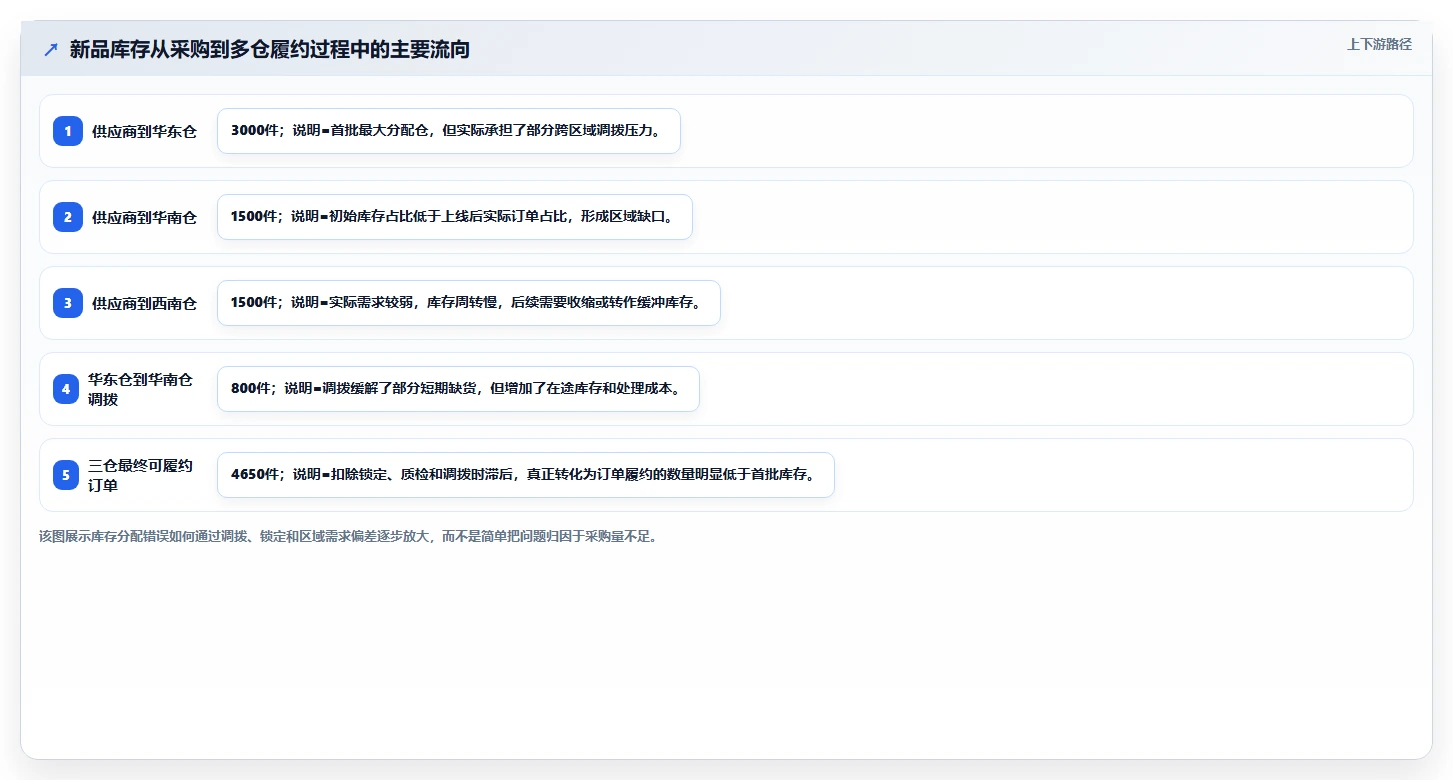Open the 3000件 description box
Screen dimensions: 1453x780
(449, 131)
